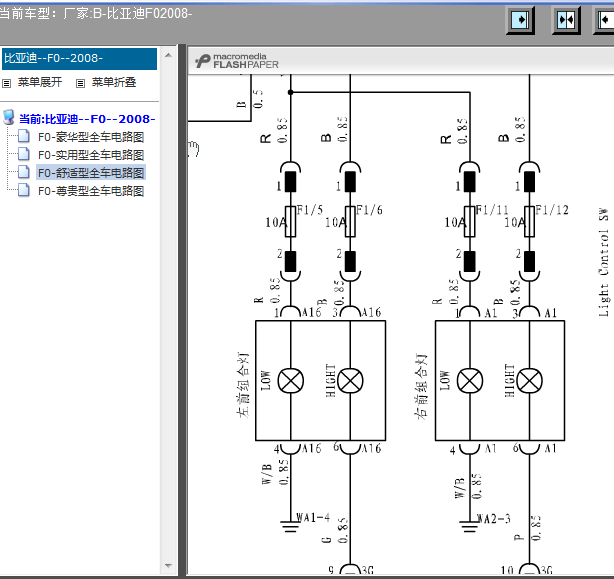Click LOW lamp symbol in 左前组合灯
The width and height of the screenshot is (614, 579).
point(291,381)
